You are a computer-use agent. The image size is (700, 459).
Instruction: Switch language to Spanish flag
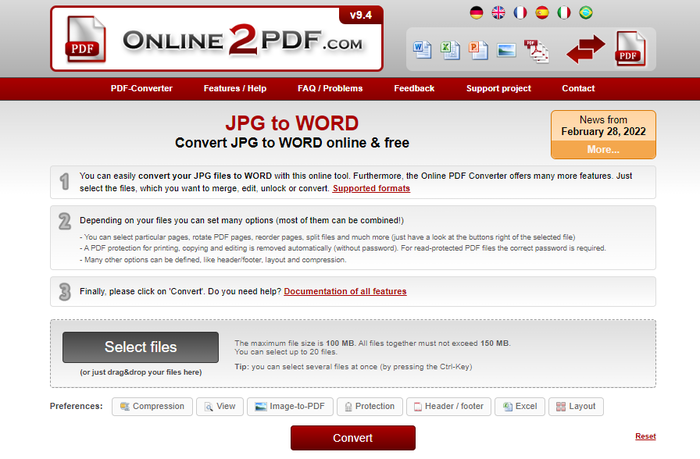[x=542, y=13]
